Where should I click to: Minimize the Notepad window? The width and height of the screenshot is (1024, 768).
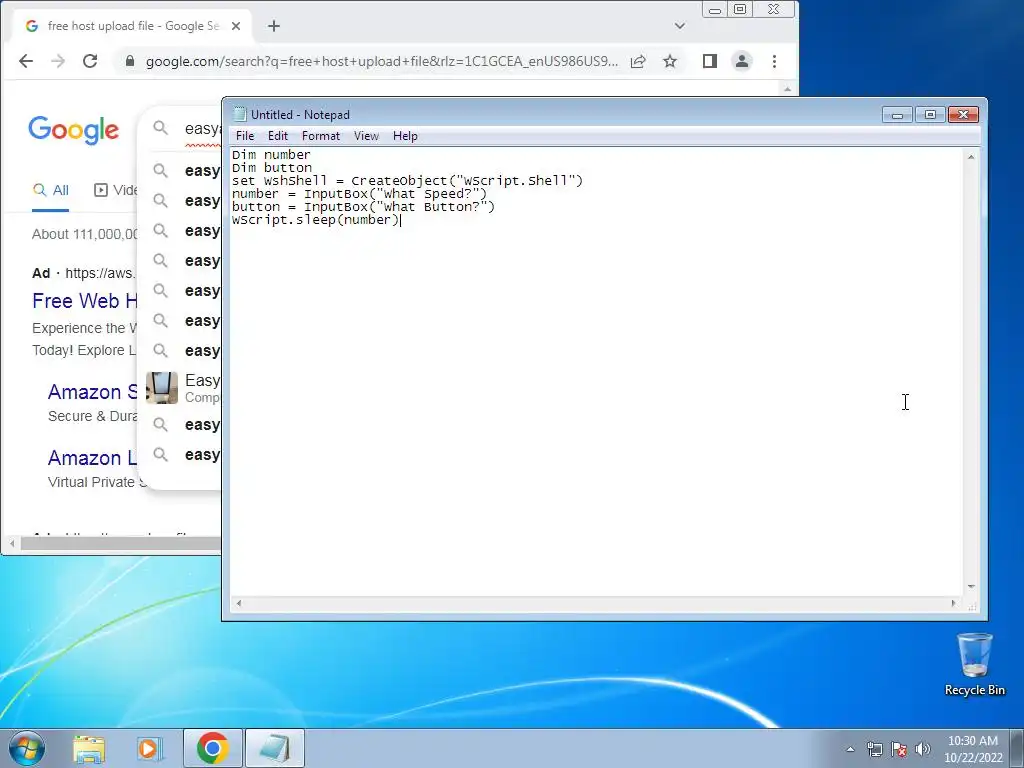pos(897,115)
